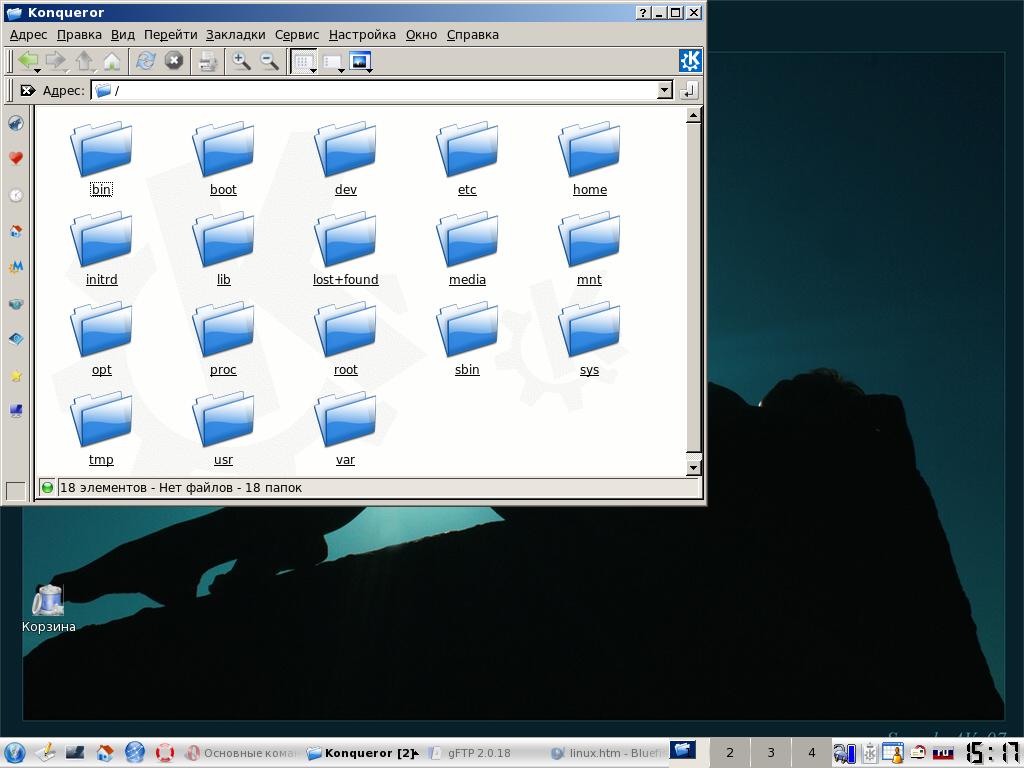
Task: Open the KDE start menu in the panel
Action: coord(13,752)
